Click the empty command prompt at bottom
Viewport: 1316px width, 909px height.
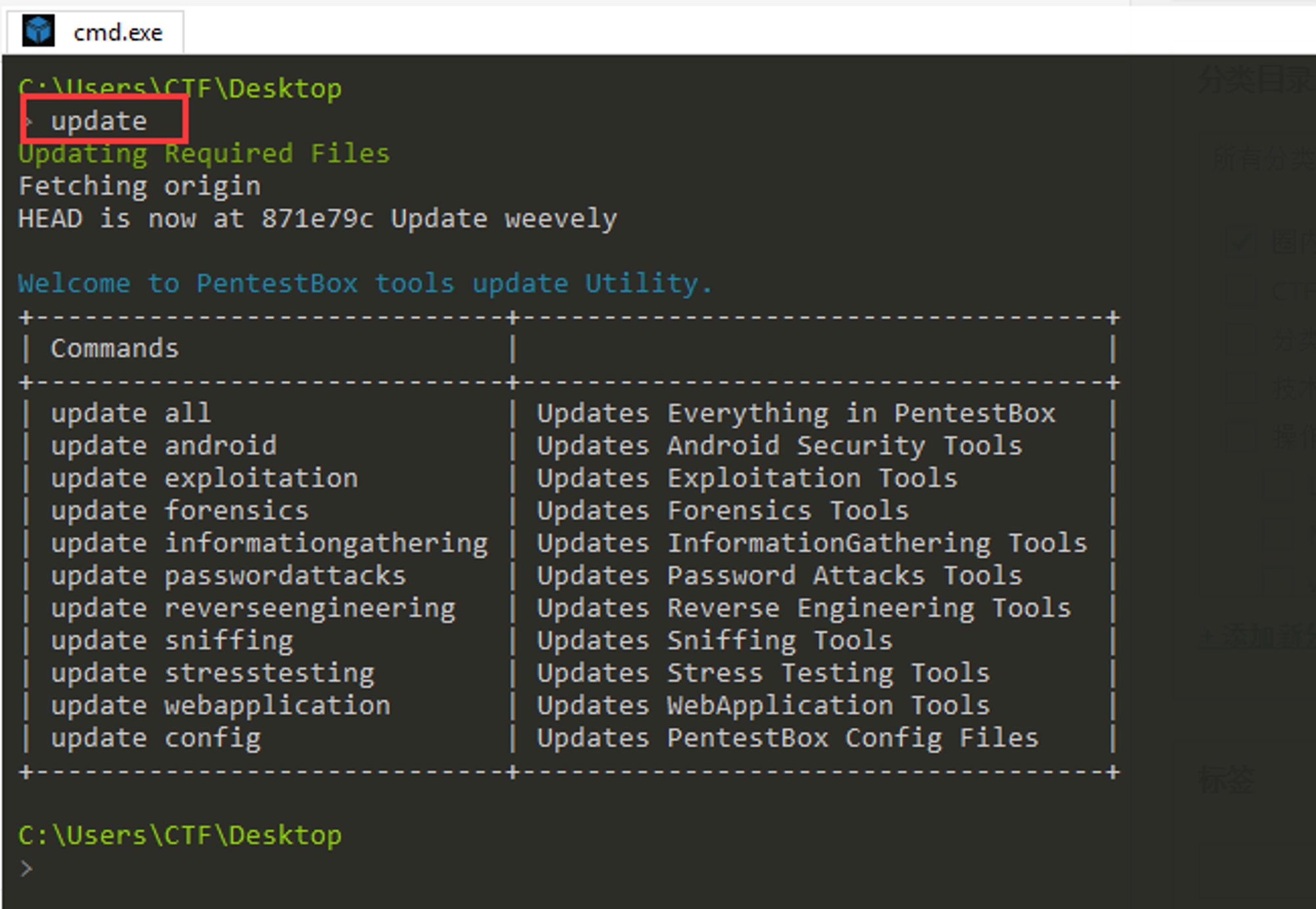(x=26, y=869)
